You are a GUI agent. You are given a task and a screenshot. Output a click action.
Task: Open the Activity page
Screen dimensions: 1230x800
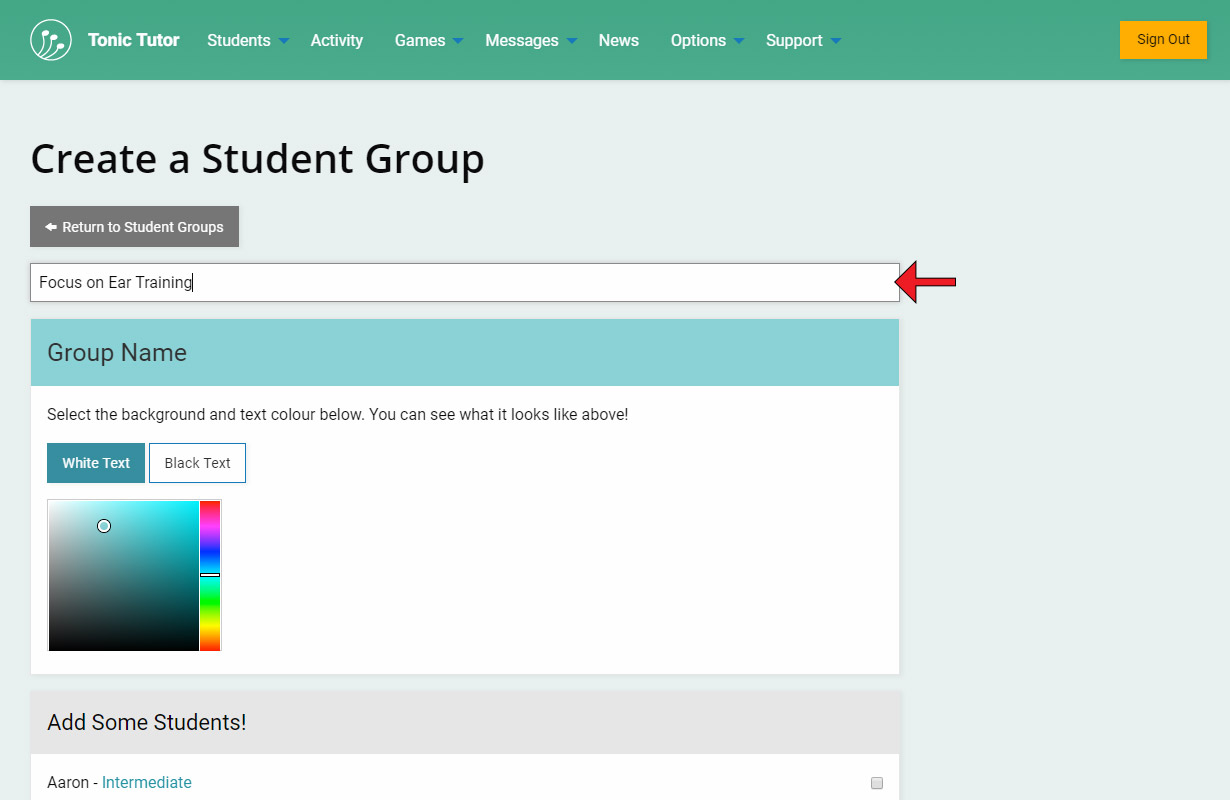[x=336, y=40]
